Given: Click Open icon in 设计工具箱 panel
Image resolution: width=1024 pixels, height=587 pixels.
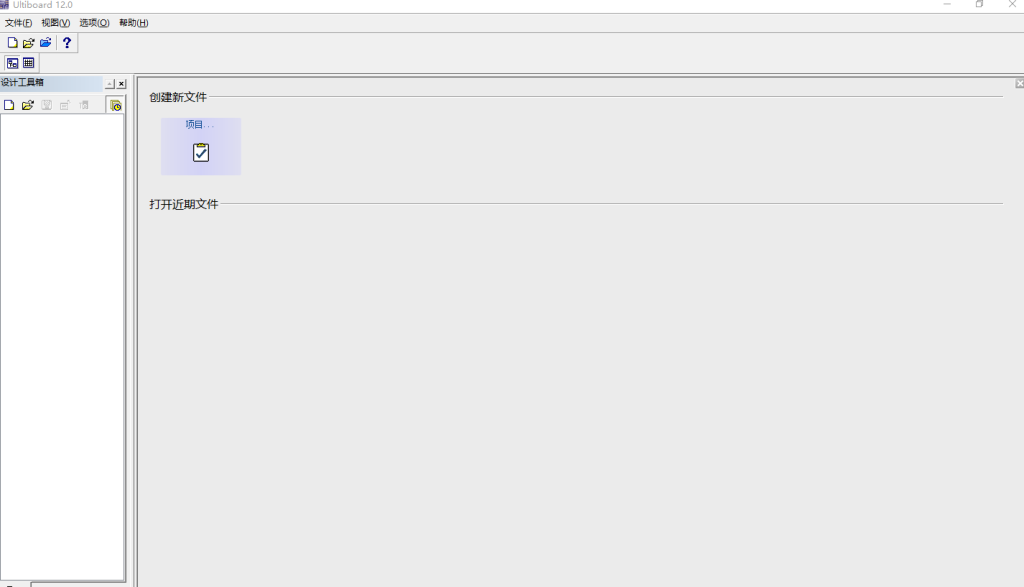Looking at the screenshot, I should pyautogui.click(x=27, y=105).
